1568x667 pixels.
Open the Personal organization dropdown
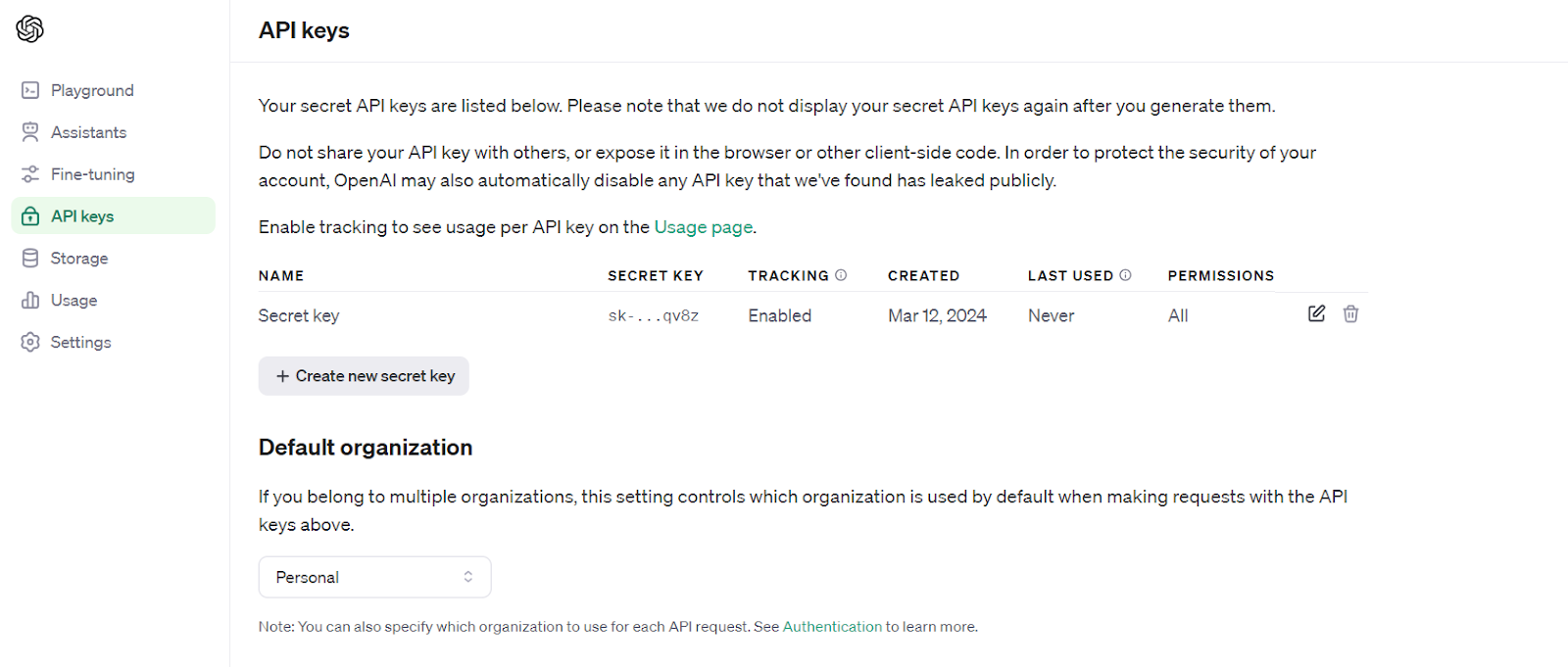point(374,577)
